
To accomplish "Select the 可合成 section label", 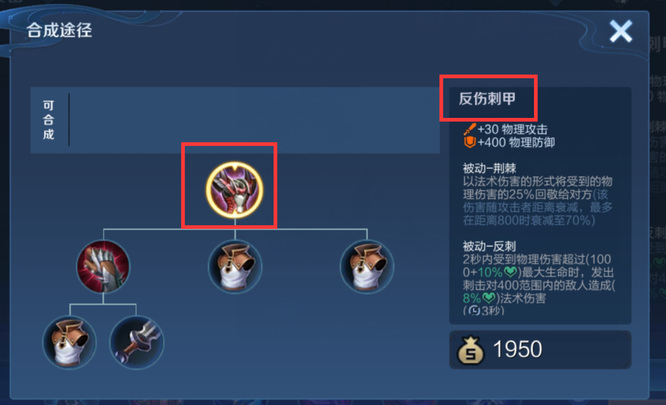I will click(48, 120).
